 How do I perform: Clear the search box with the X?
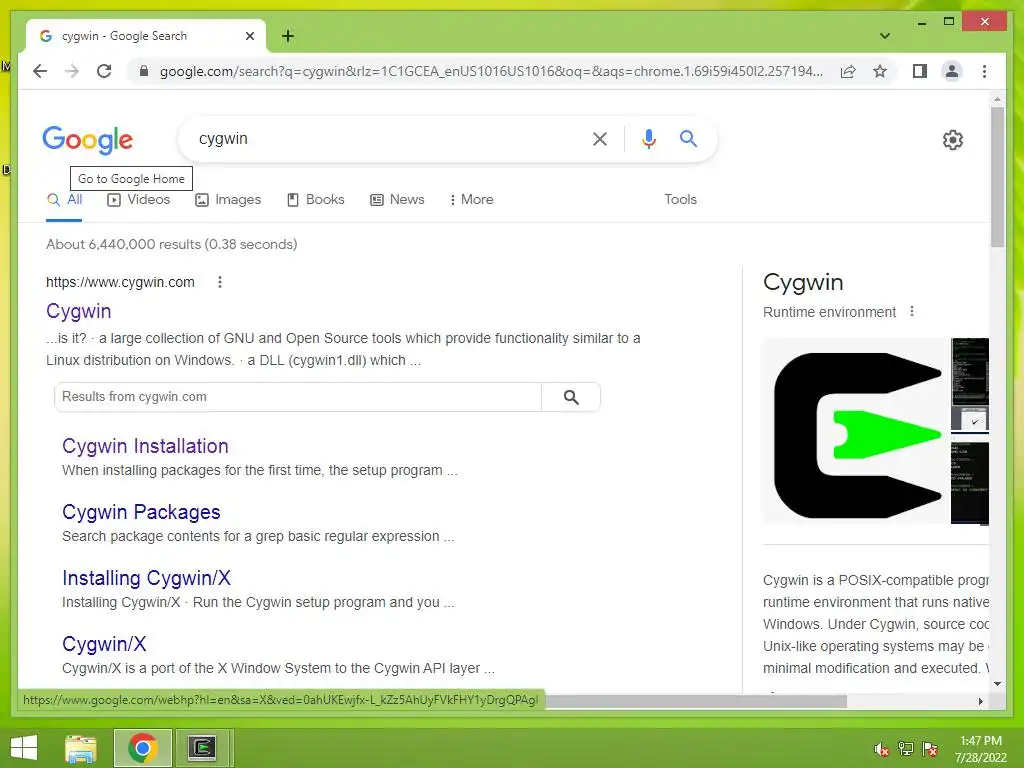pos(600,138)
